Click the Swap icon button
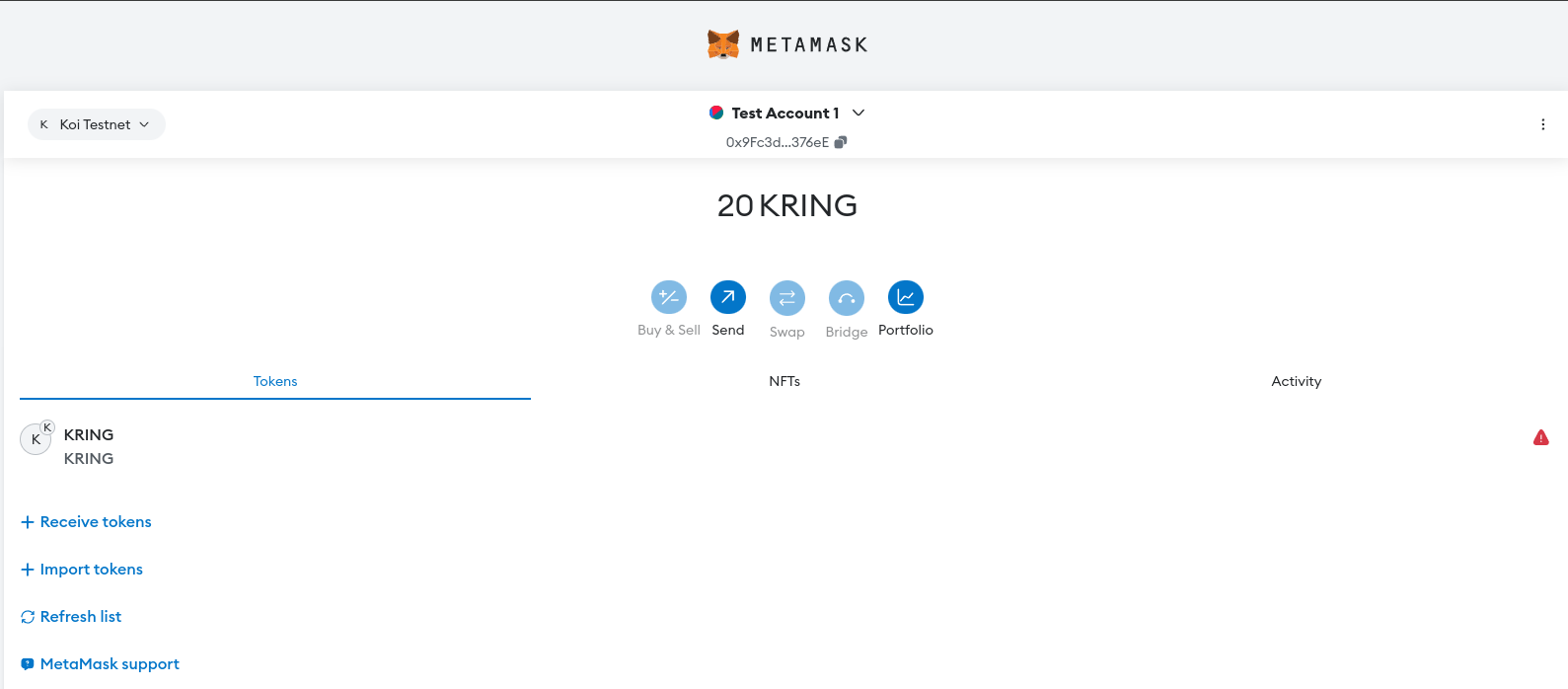1568x689 pixels. click(x=786, y=297)
